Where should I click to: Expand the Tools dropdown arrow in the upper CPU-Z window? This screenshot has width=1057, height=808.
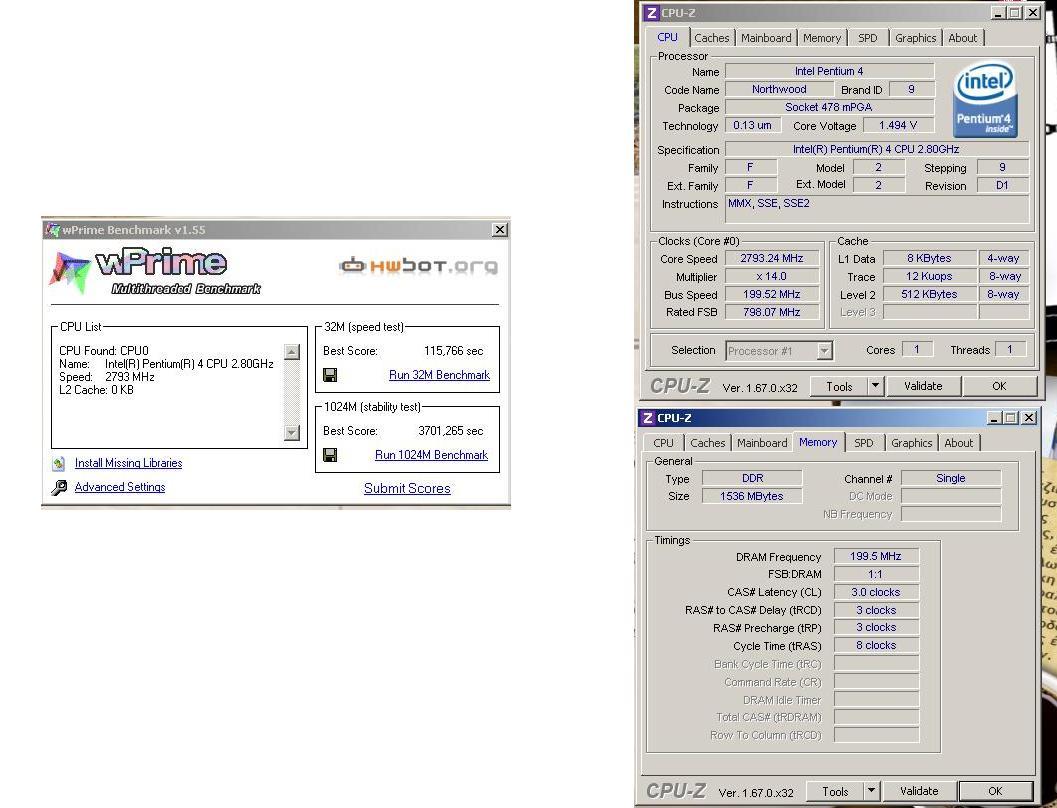[x=875, y=386]
